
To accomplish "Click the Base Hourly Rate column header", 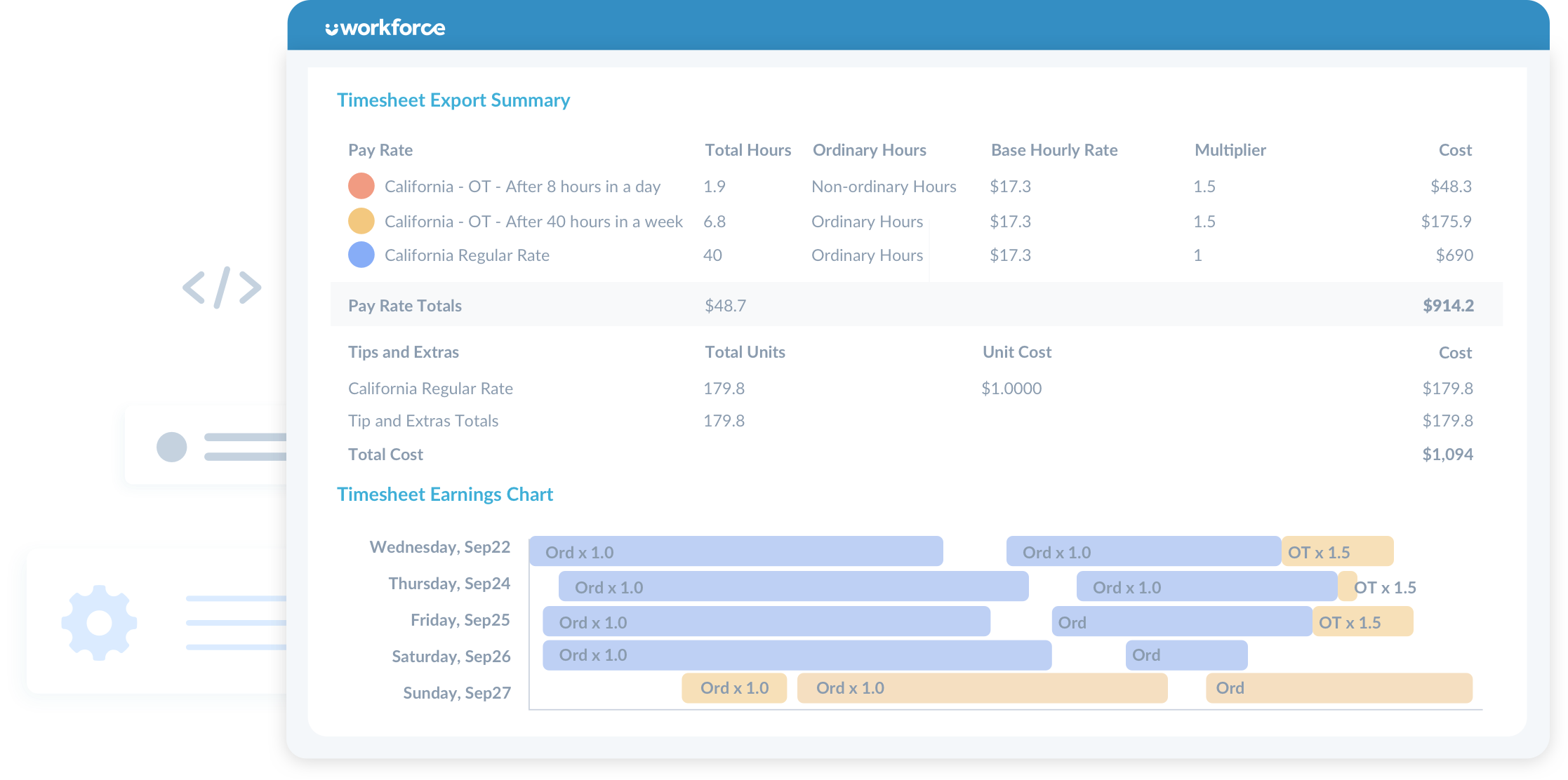I will (x=1054, y=150).
